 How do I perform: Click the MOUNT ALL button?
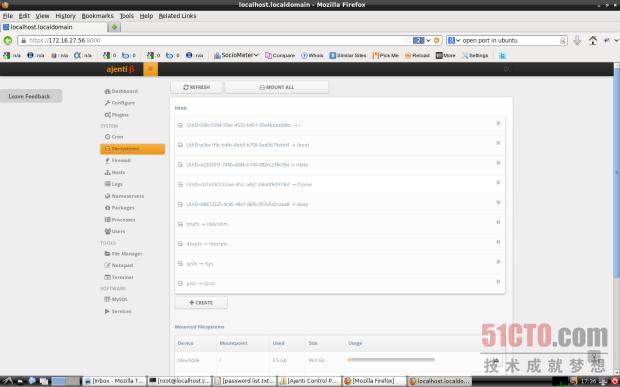276,87
